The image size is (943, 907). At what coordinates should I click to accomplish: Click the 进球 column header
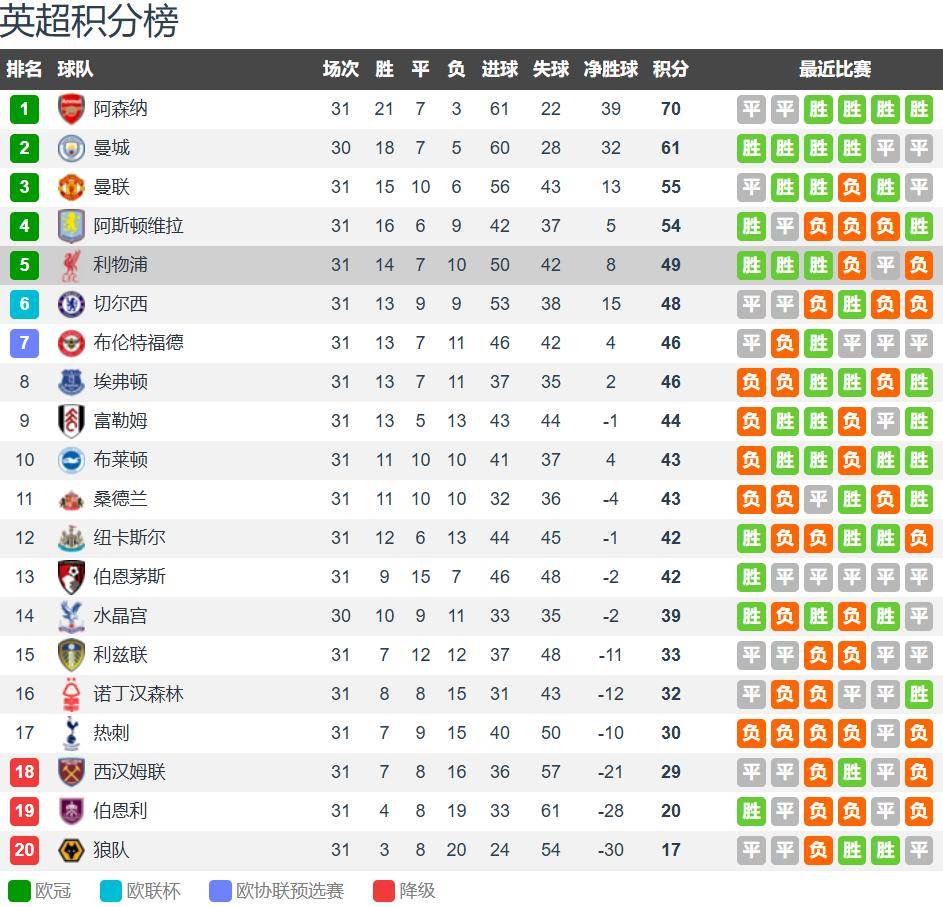tap(499, 69)
